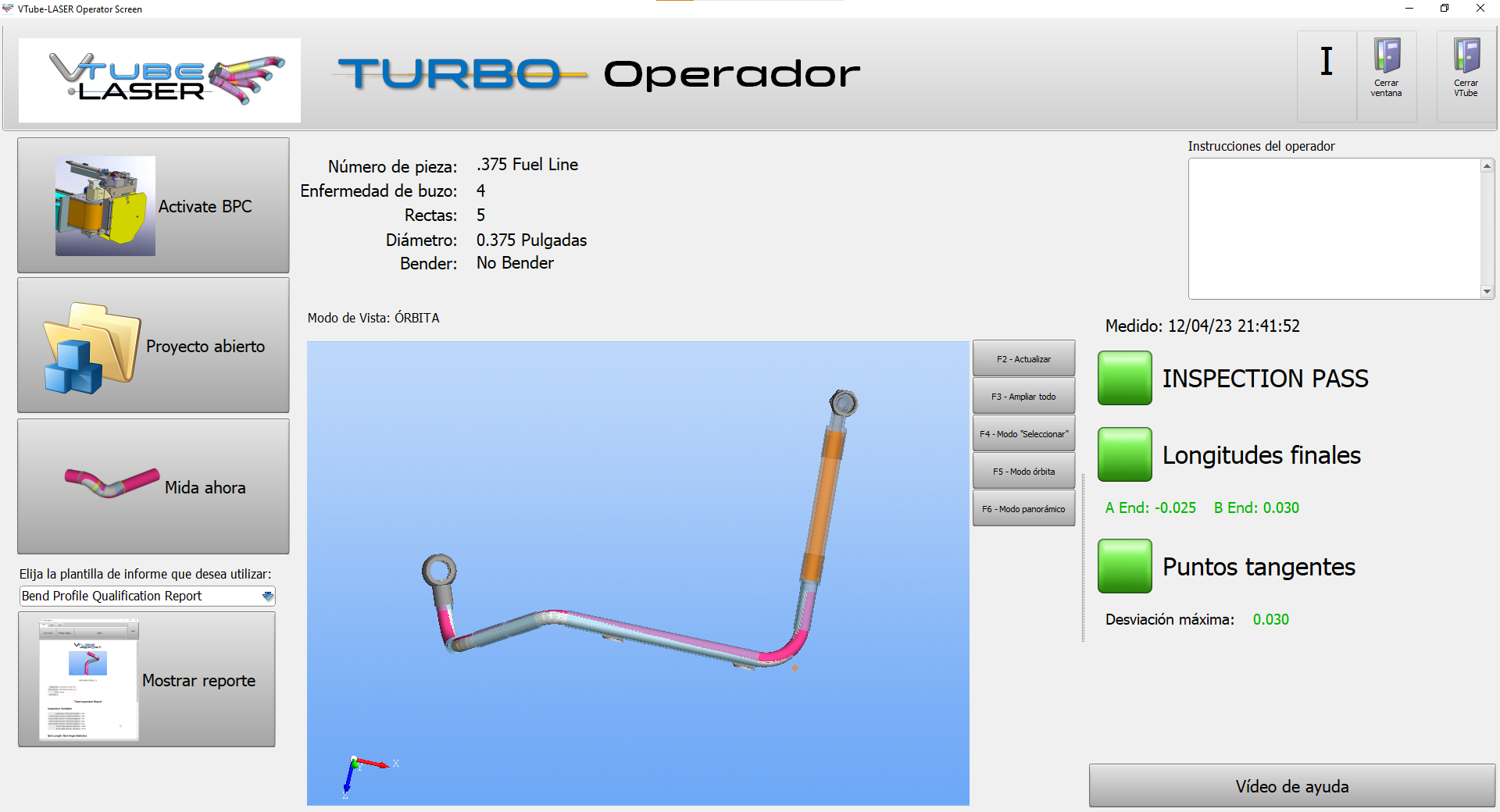Minimize the VTube-LASER window

click(x=1409, y=9)
